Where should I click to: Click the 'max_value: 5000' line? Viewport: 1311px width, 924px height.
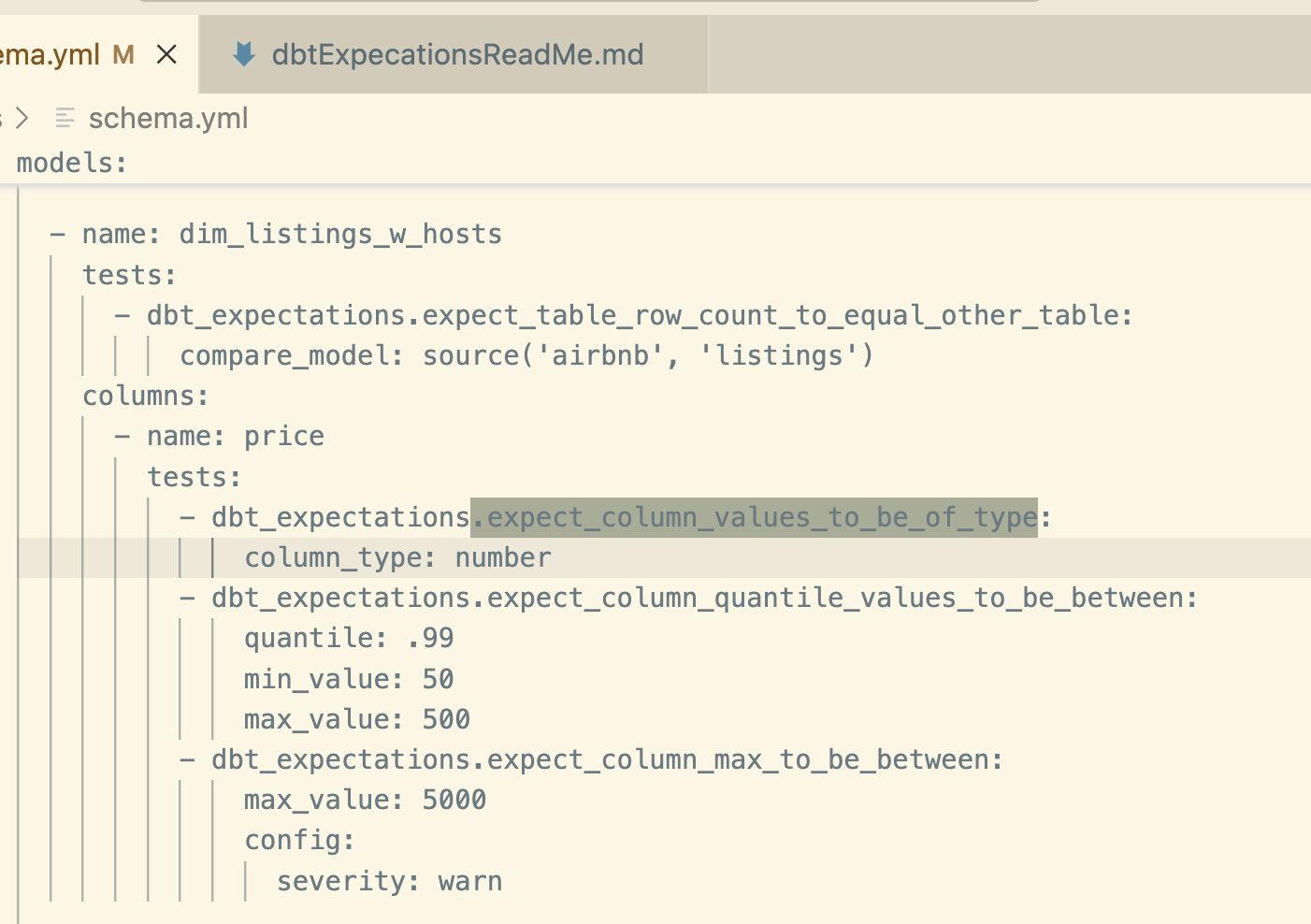[365, 801]
